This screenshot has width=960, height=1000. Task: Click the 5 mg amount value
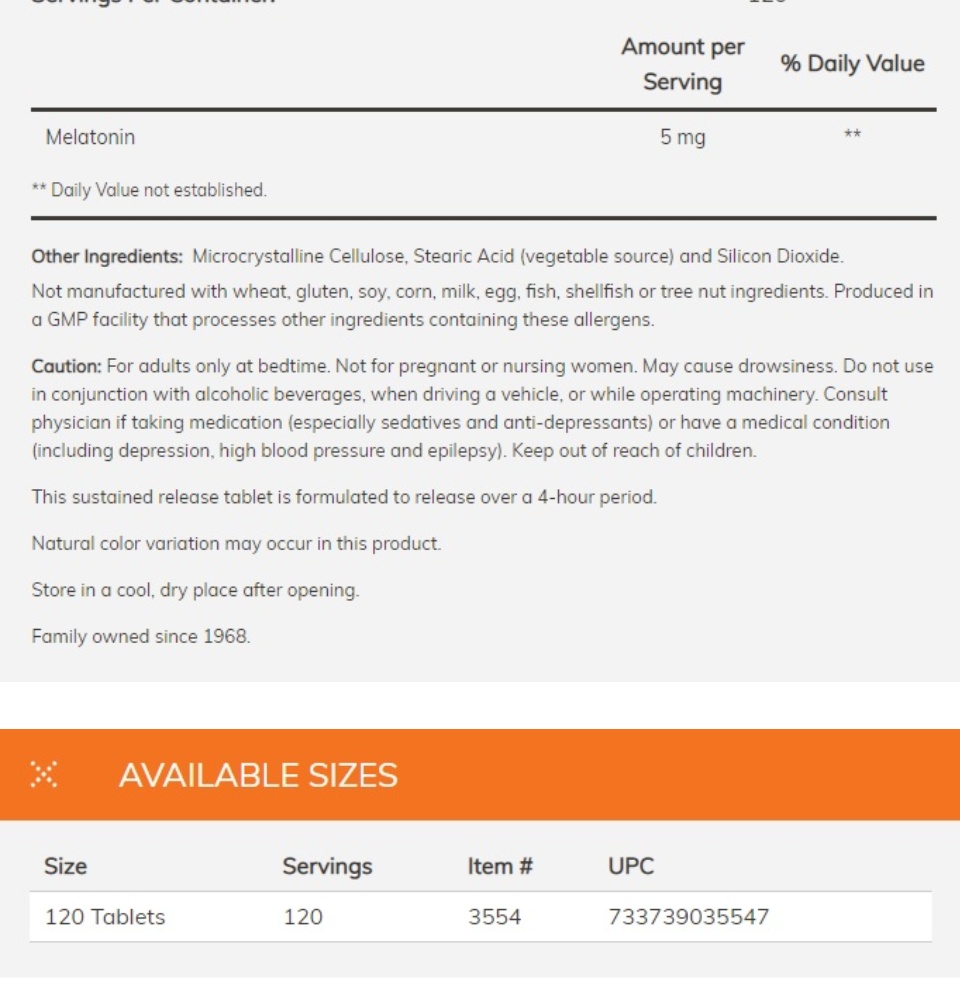point(683,137)
